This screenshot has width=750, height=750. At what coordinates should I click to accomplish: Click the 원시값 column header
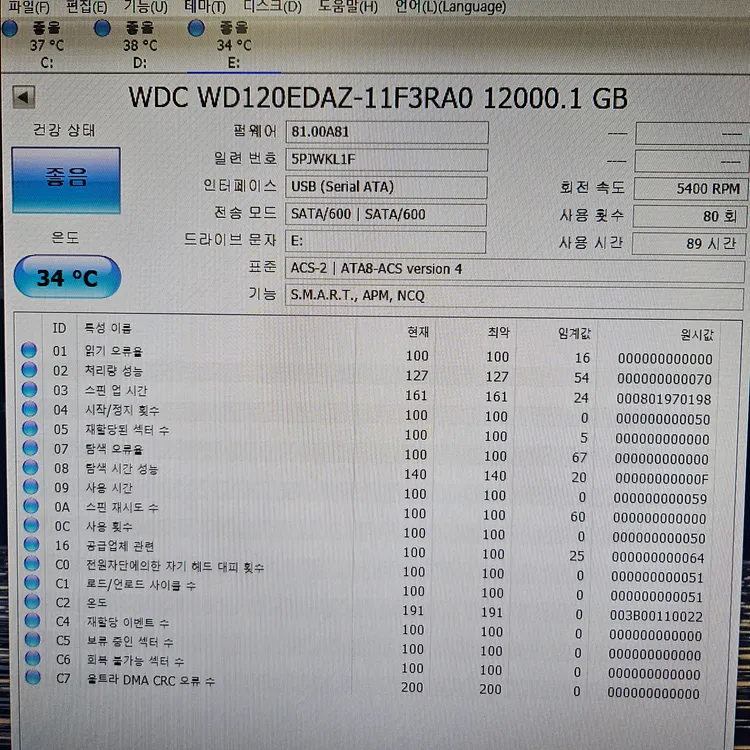pos(697,335)
